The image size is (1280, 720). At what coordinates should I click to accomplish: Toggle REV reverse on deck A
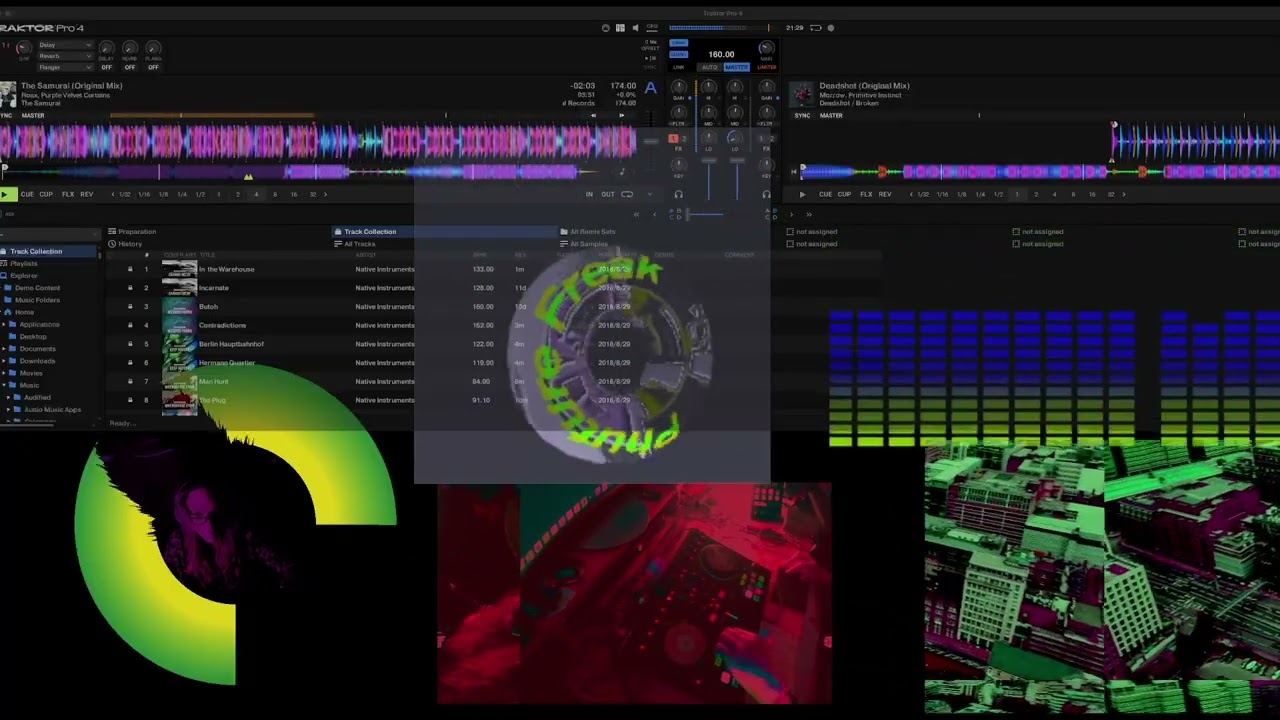87,194
